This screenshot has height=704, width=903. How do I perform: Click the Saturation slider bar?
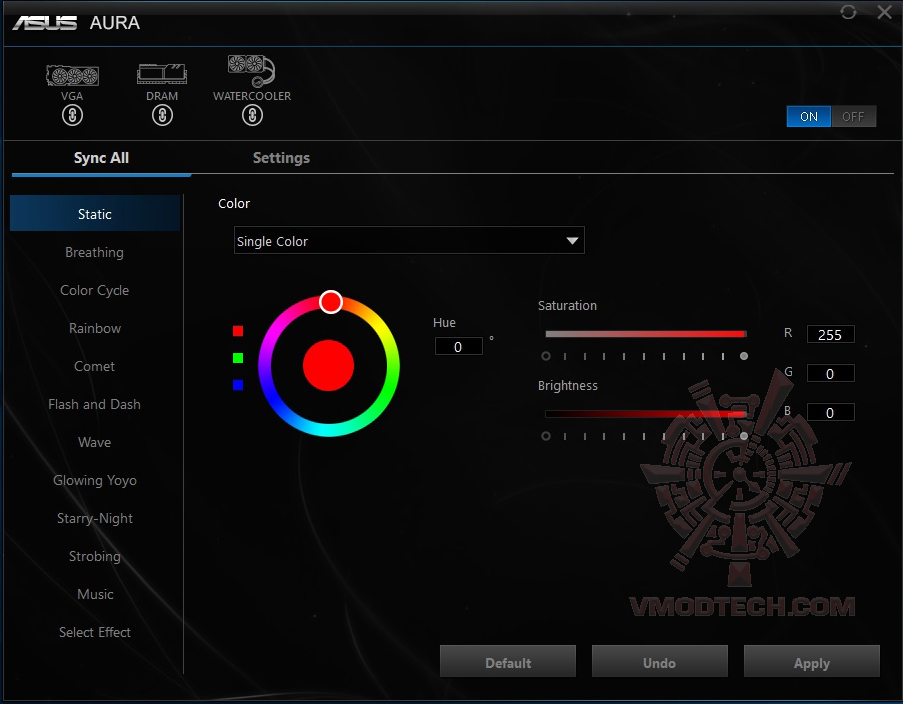click(646, 334)
